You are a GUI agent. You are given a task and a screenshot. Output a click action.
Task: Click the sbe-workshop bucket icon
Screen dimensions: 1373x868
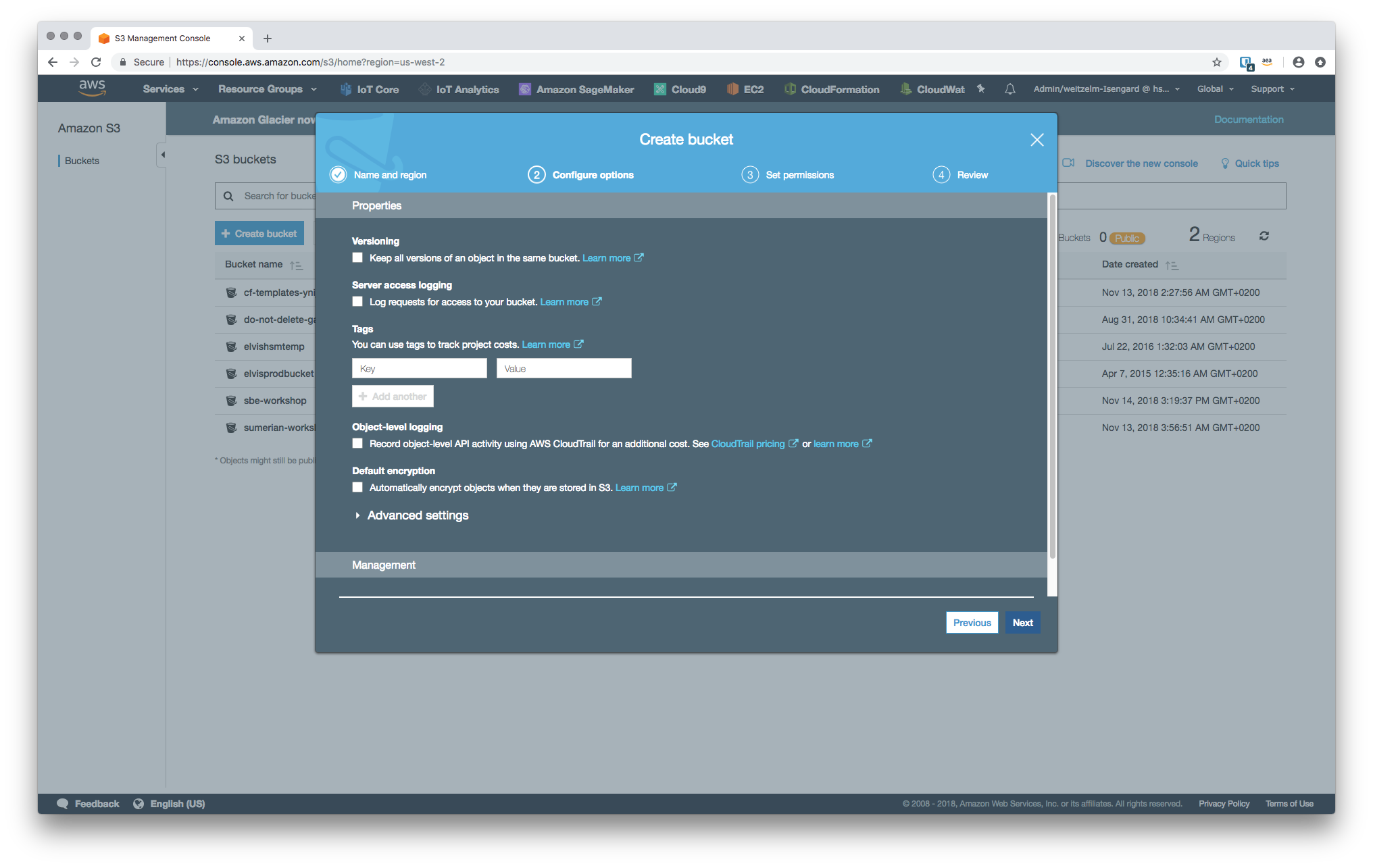(231, 401)
